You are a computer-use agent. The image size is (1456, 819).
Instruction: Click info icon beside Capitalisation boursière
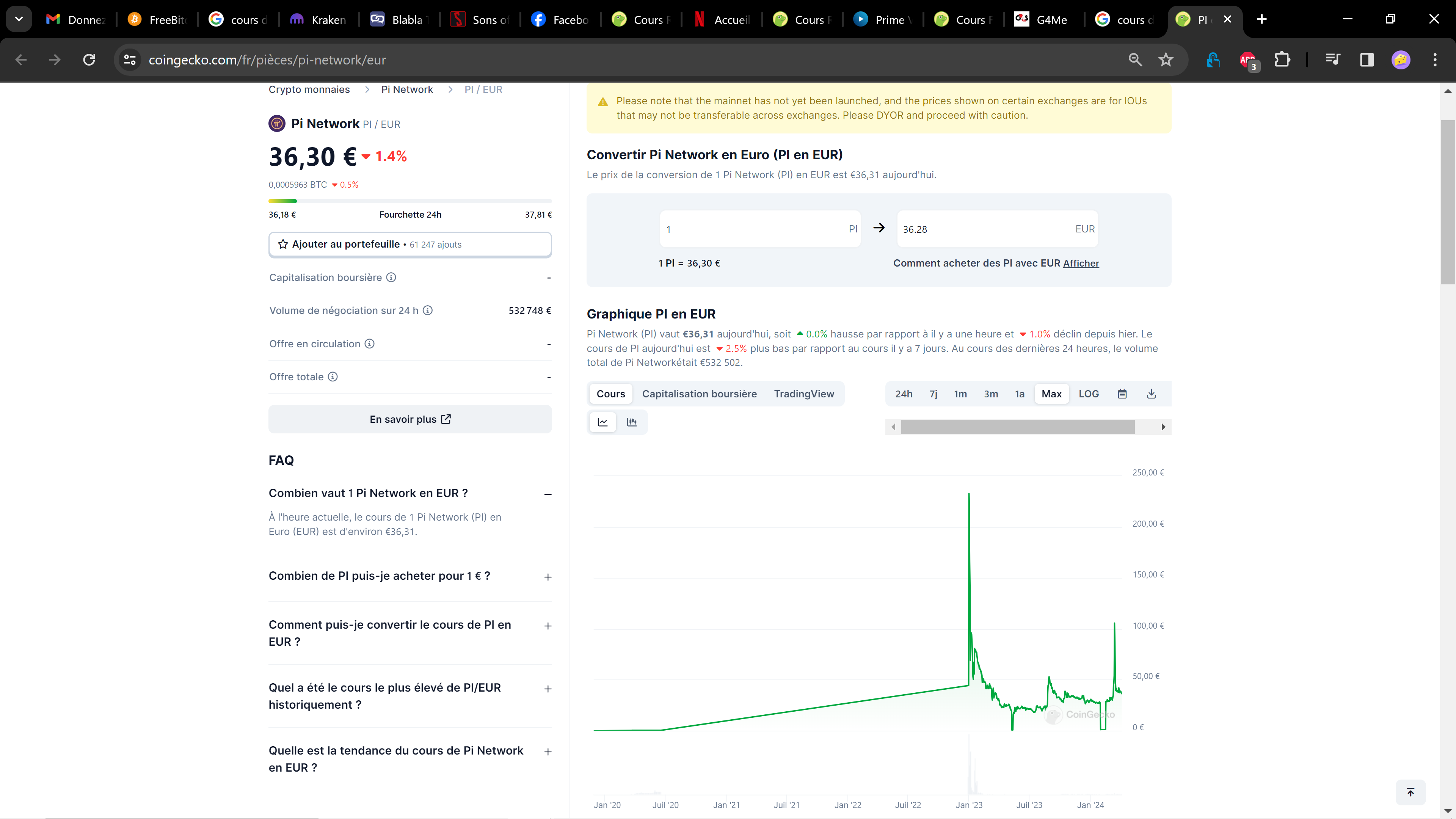pyautogui.click(x=391, y=278)
